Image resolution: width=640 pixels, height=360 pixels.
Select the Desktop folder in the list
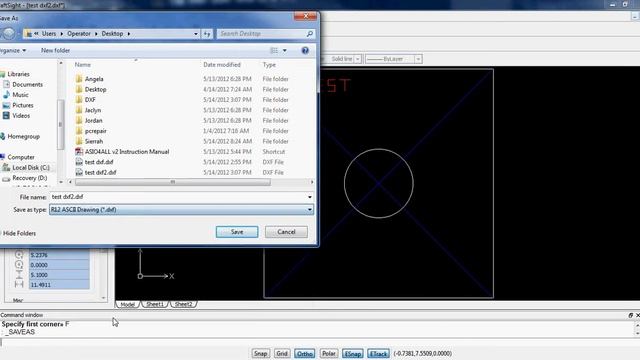95,89
